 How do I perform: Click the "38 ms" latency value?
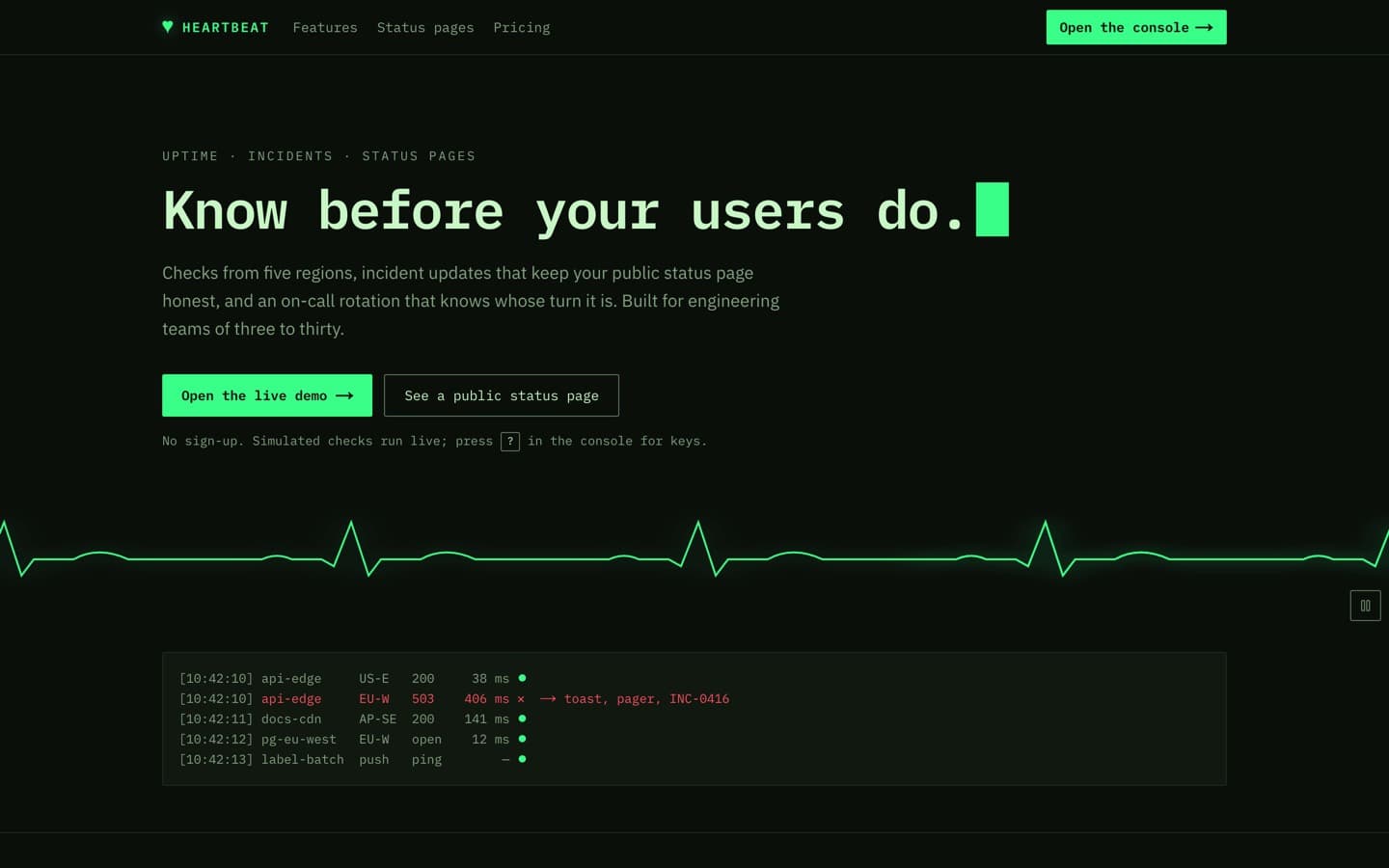click(490, 679)
